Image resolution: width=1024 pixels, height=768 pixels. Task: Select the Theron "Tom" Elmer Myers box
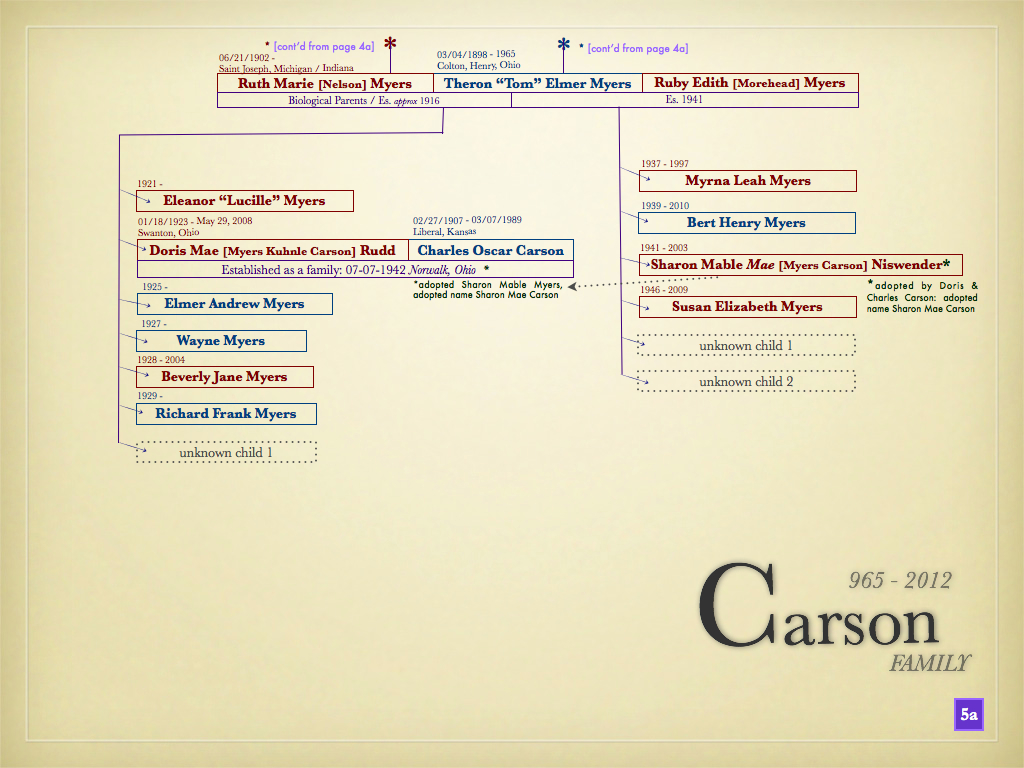[x=537, y=84]
